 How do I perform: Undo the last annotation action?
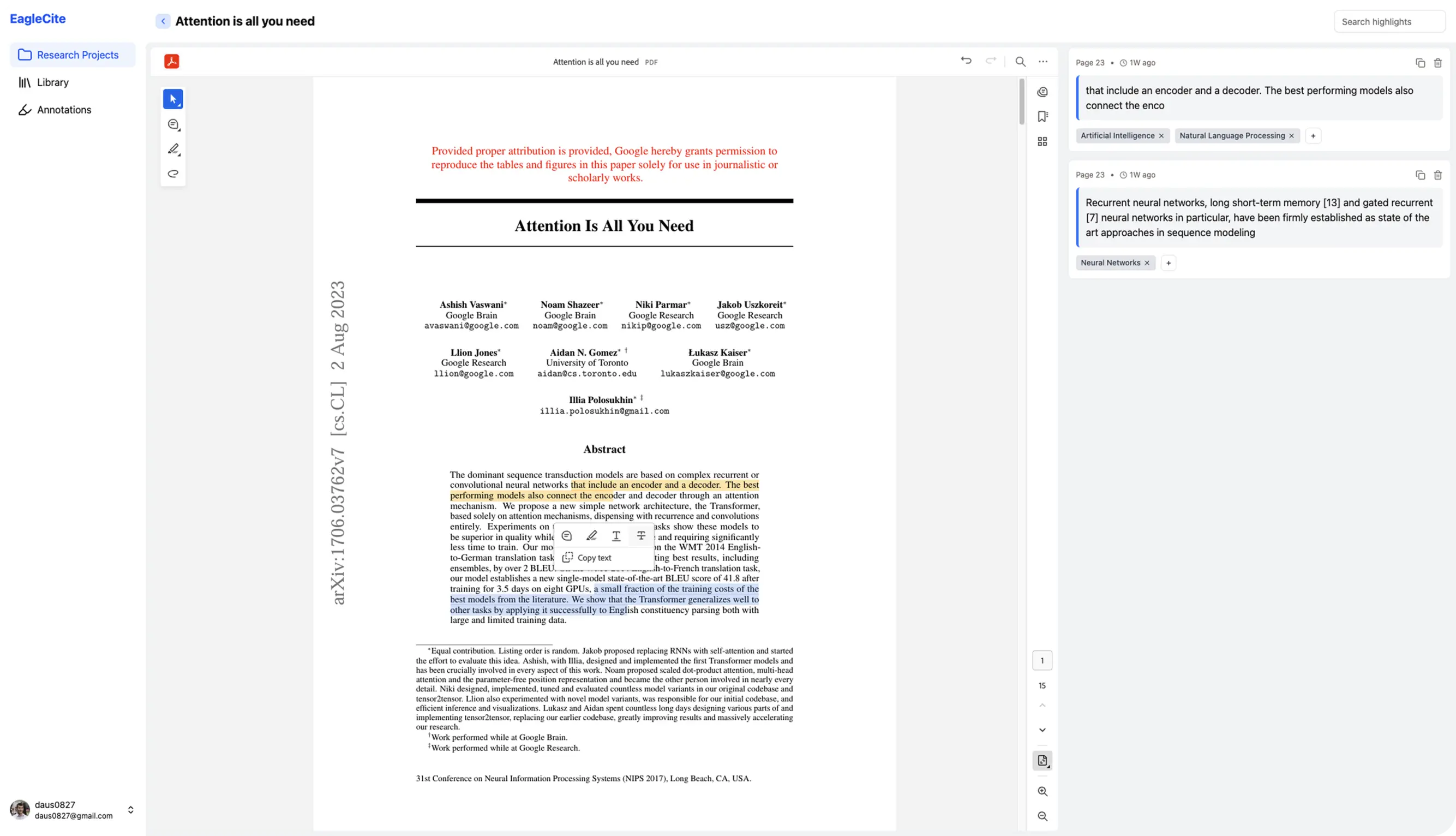[x=967, y=61]
